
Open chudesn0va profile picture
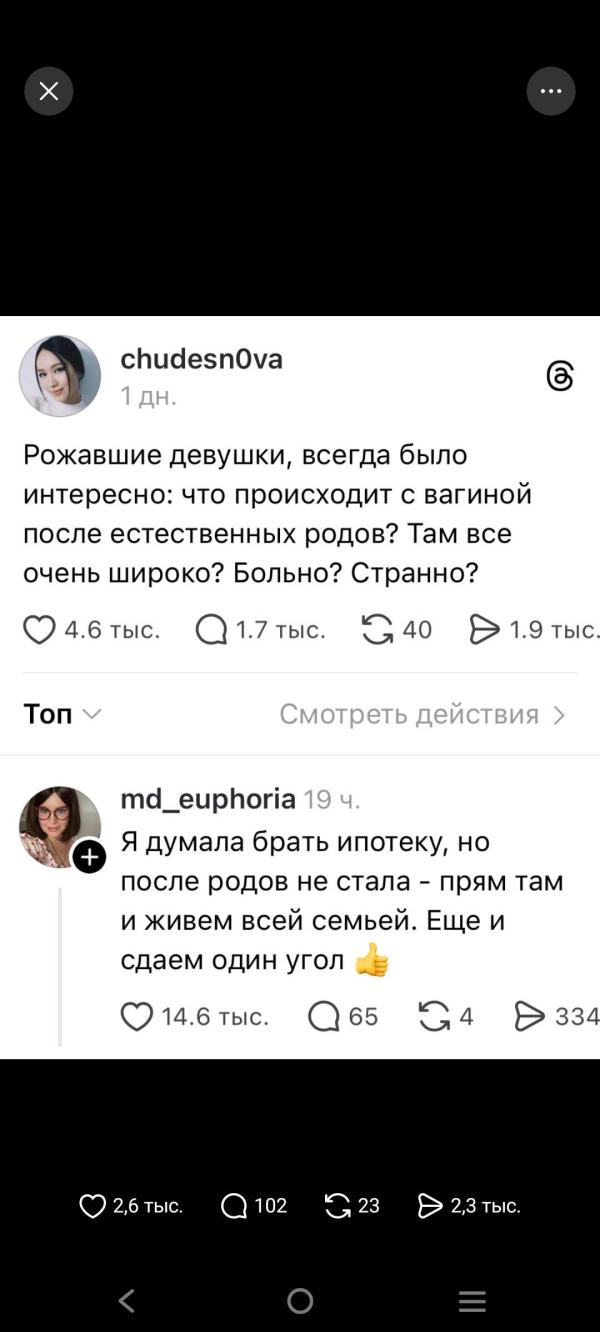point(60,376)
